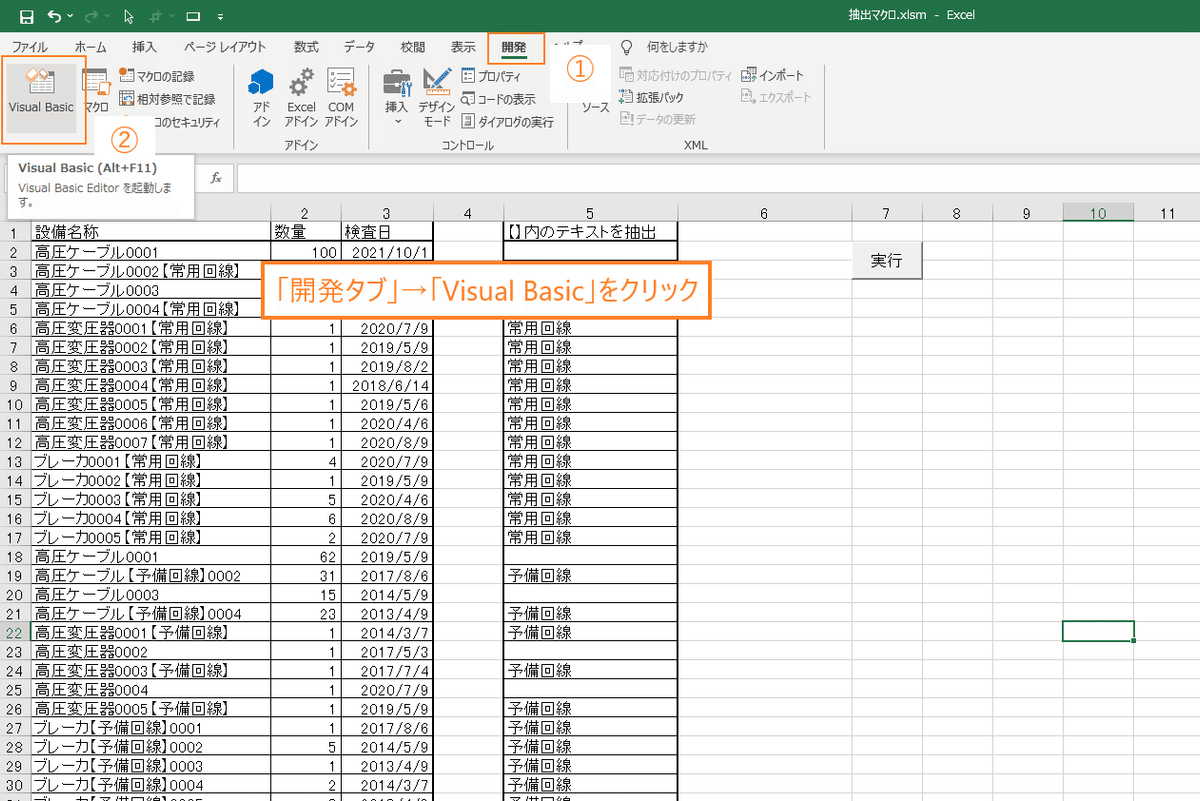
Task: Click コードの表示 (View Code)
Action: point(498,99)
